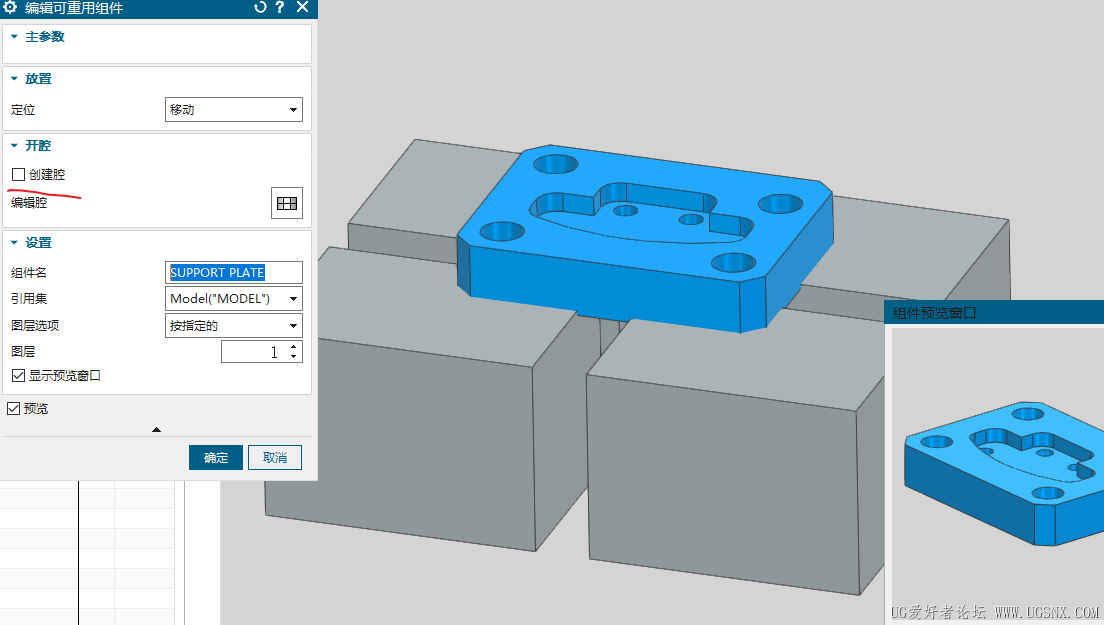The width and height of the screenshot is (1104, 625).
Task: Collapse the 主参数 section
Action: point(14,37)
